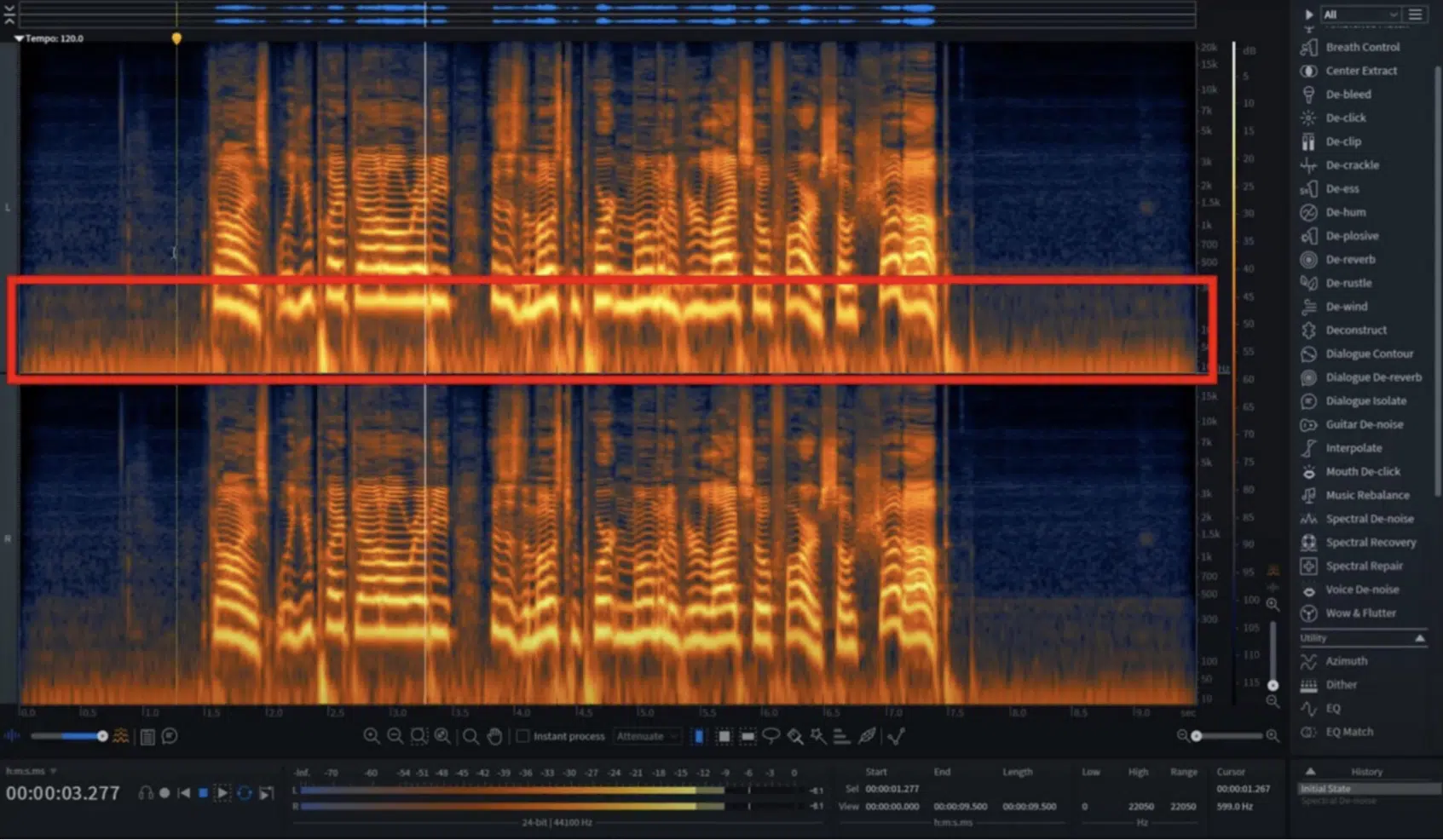Click the play modules triangle beside All
The image size is (1443, 840).
point(1308,14)
